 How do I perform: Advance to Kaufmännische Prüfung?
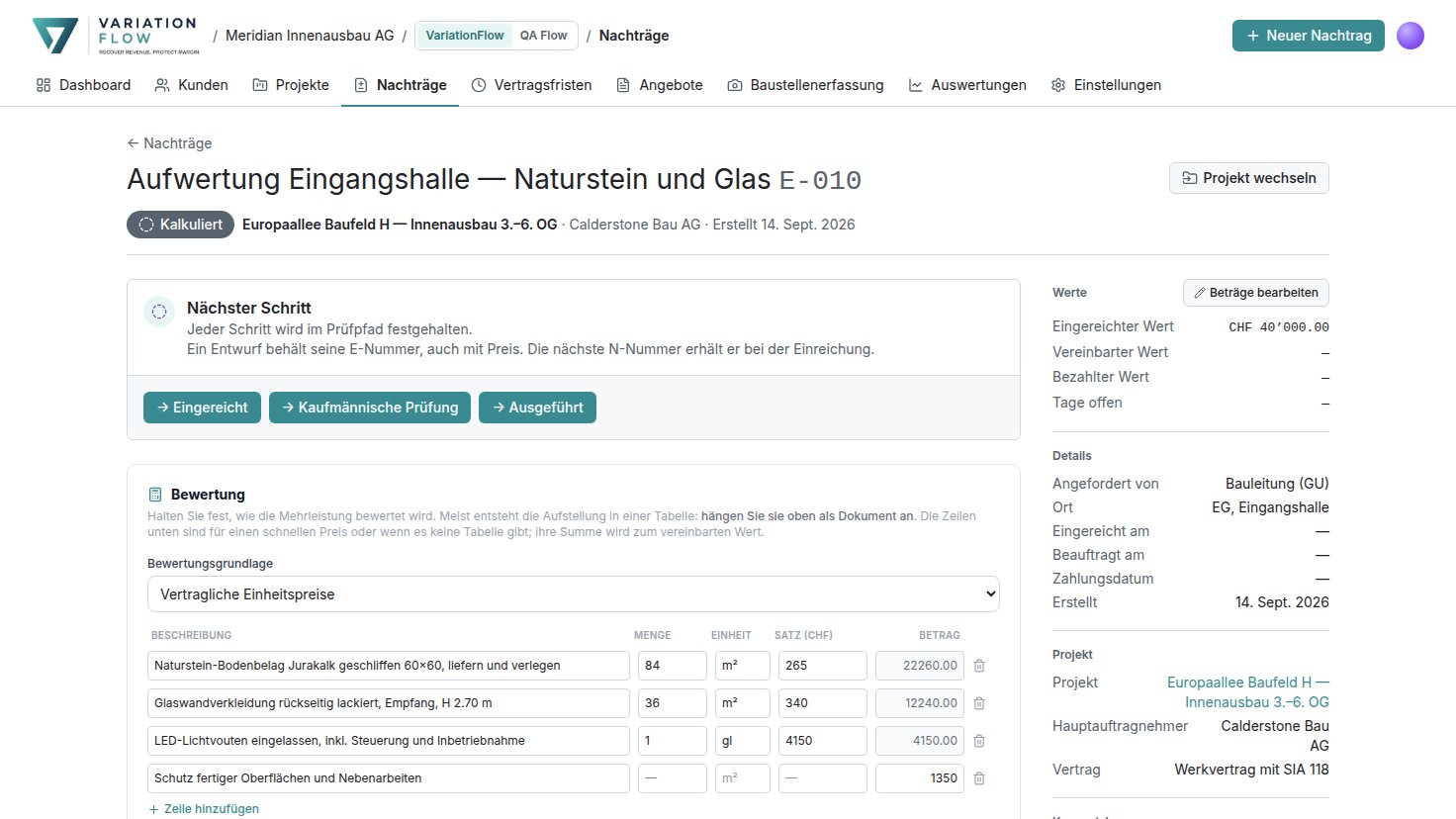point(370,408)
